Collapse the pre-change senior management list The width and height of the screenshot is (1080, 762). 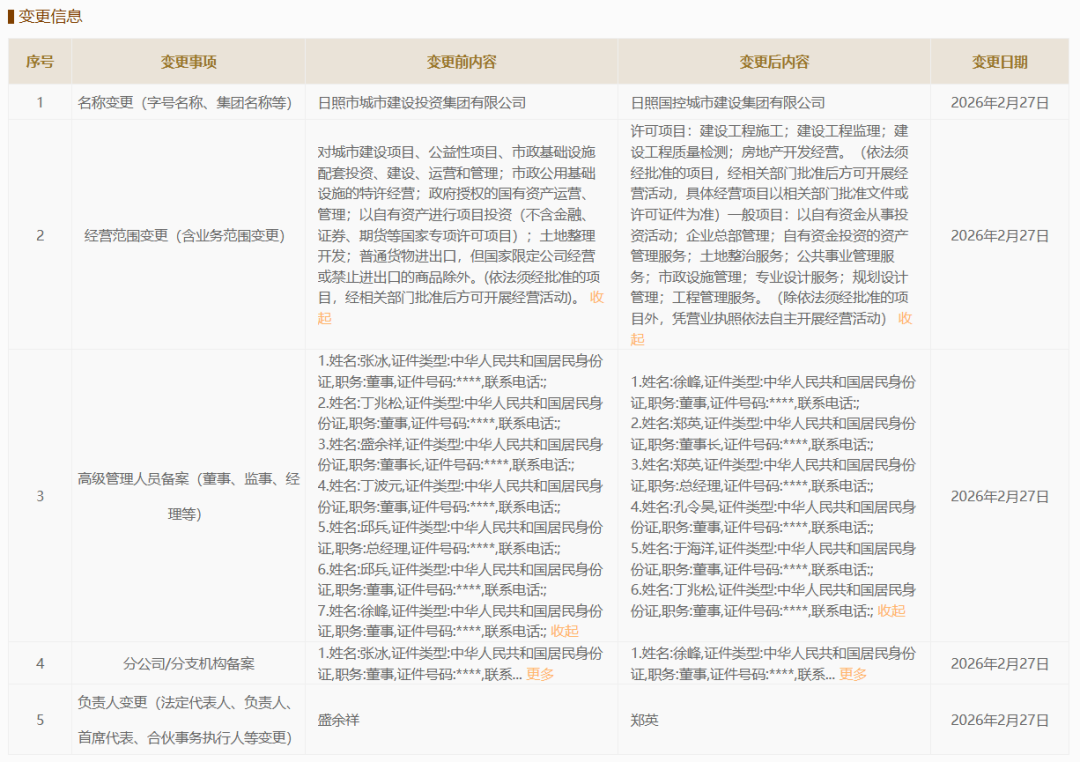565,632
